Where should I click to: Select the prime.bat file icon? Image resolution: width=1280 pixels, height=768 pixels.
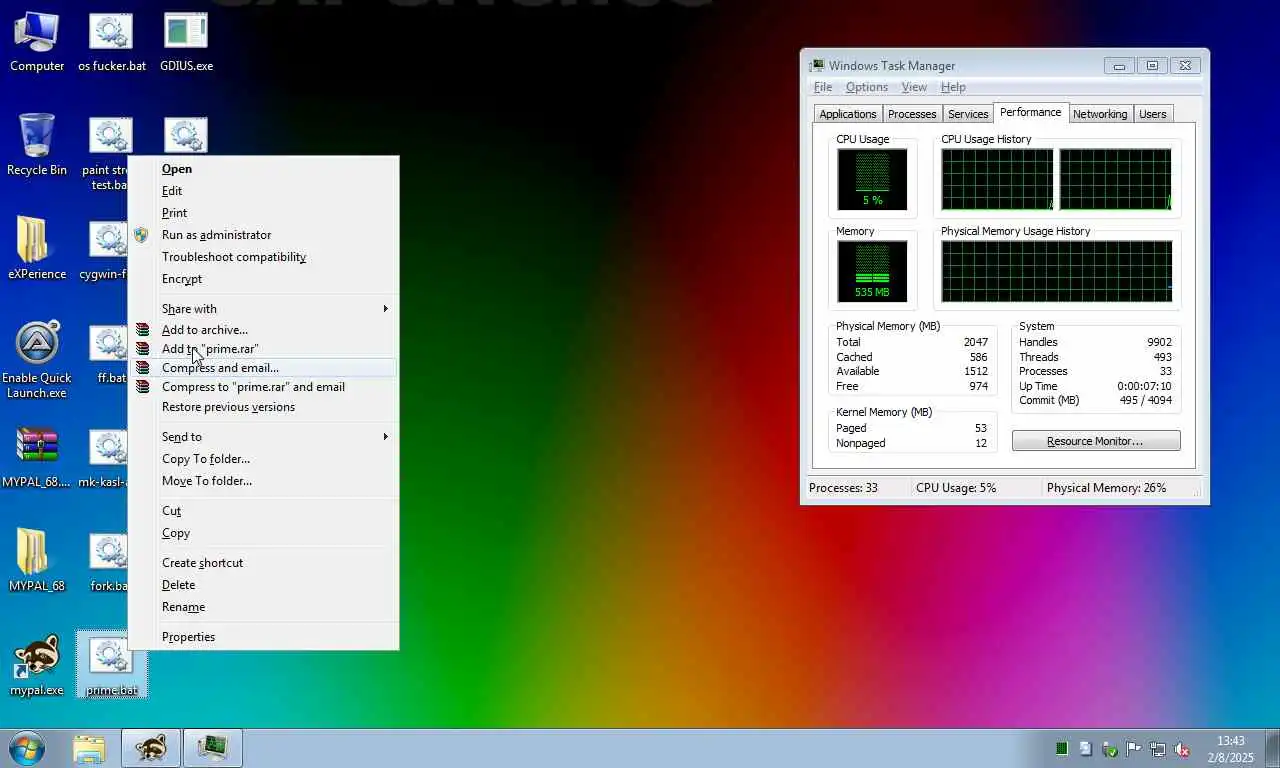(111, 665)
